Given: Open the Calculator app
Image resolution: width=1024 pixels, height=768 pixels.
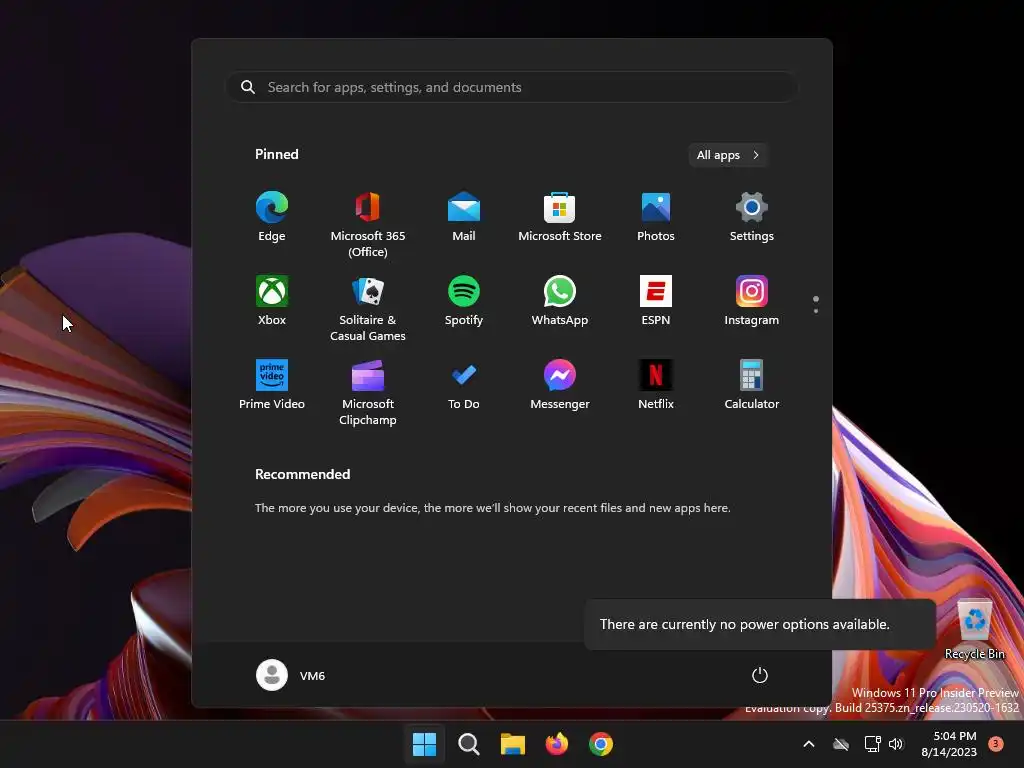Looking at the screenshot, I should (x=752, y=385).
